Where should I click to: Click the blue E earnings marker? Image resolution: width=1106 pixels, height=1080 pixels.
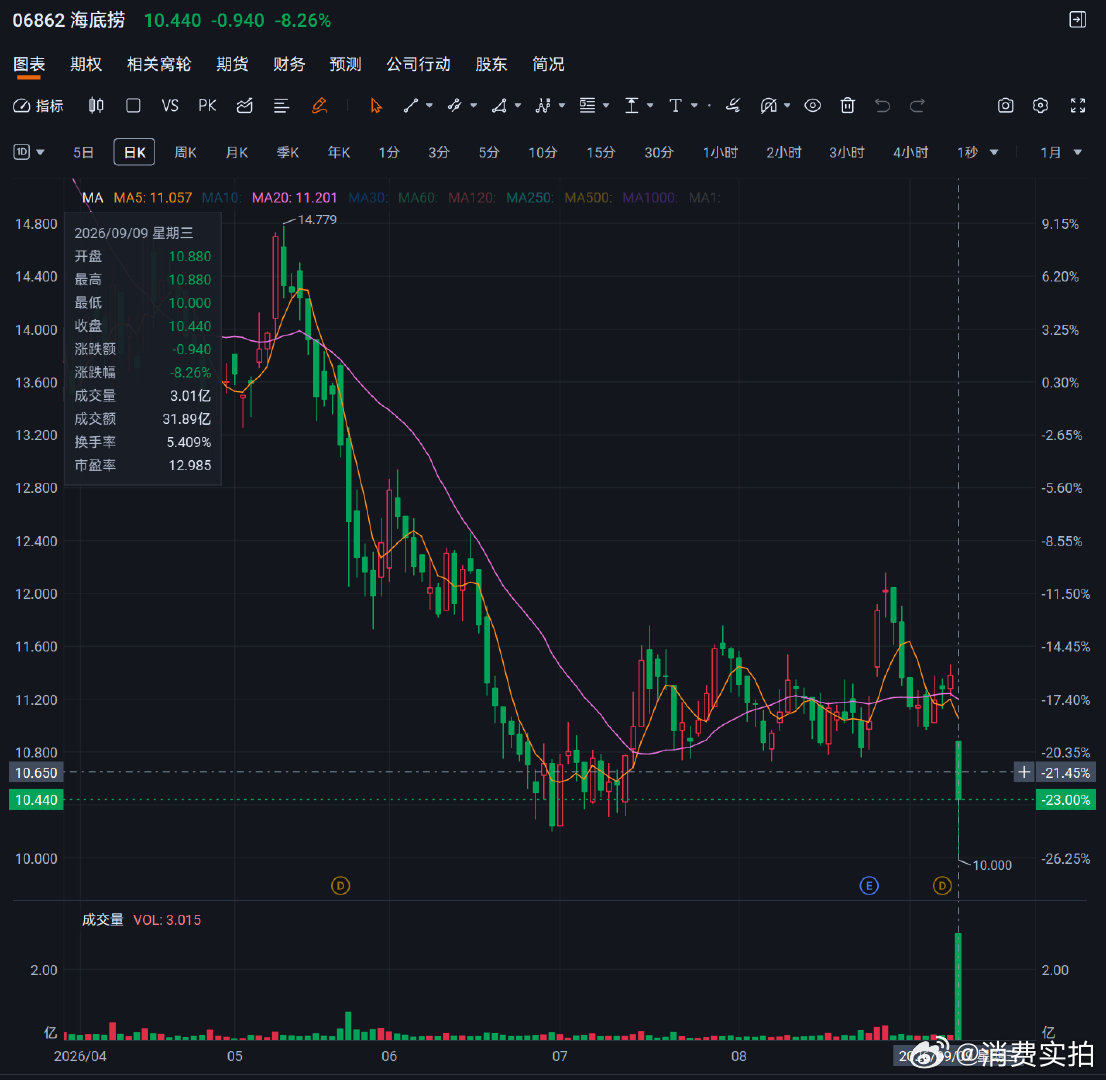pos(869,885)
